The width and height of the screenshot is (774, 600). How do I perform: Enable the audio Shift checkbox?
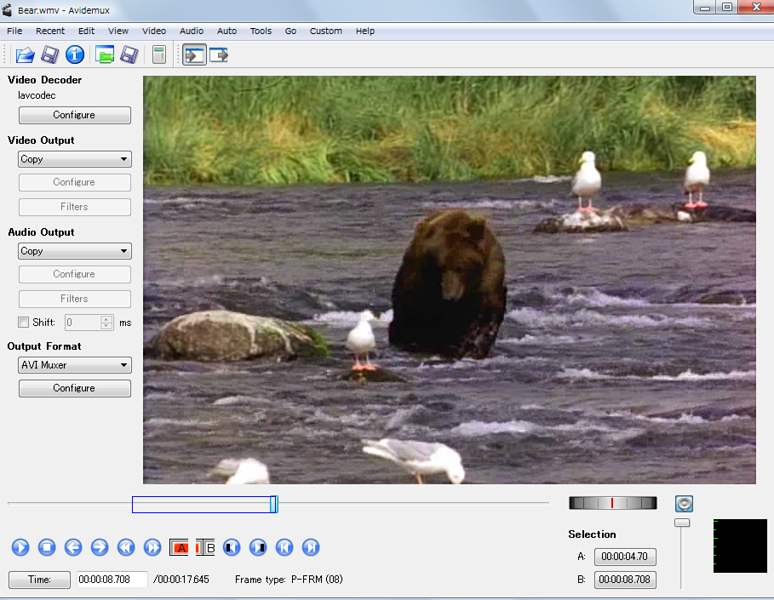coord(24,322)
